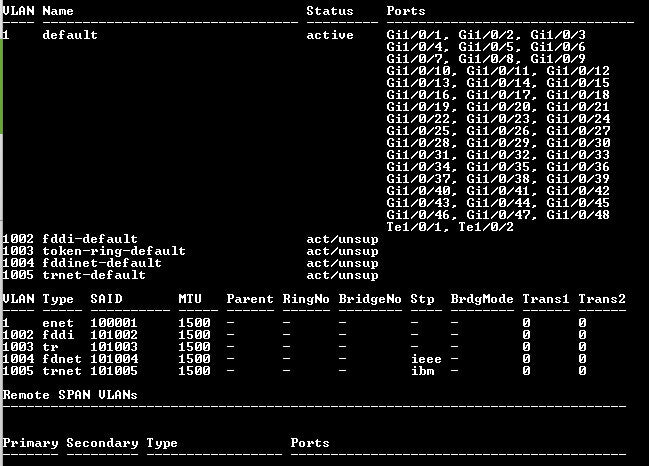The width and height of the screenshot is (649, 466).
Task: Click the 'SAID' column header
Action: click(106, 299)
